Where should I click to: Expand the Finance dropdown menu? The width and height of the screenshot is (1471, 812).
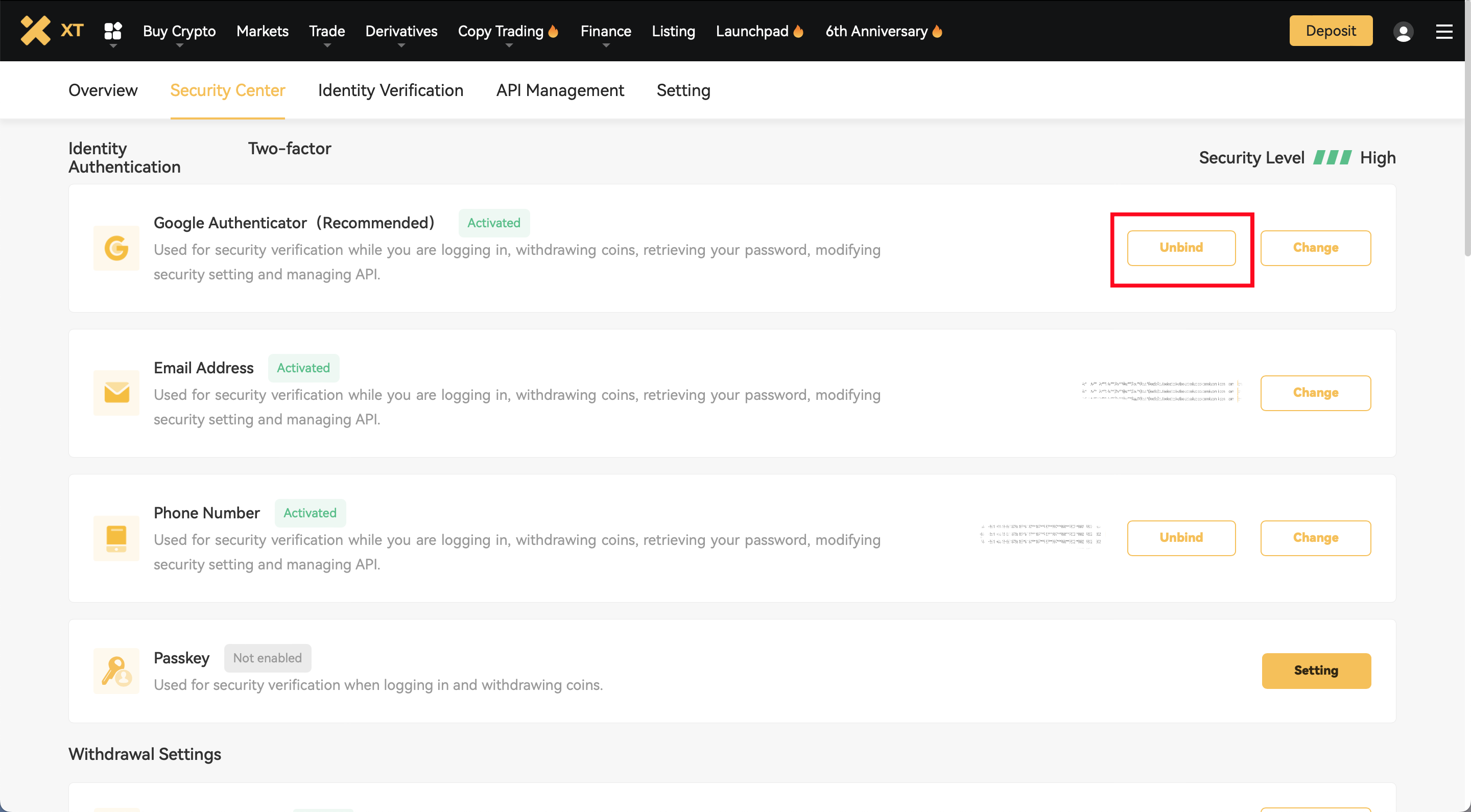(x=605, y=31)
